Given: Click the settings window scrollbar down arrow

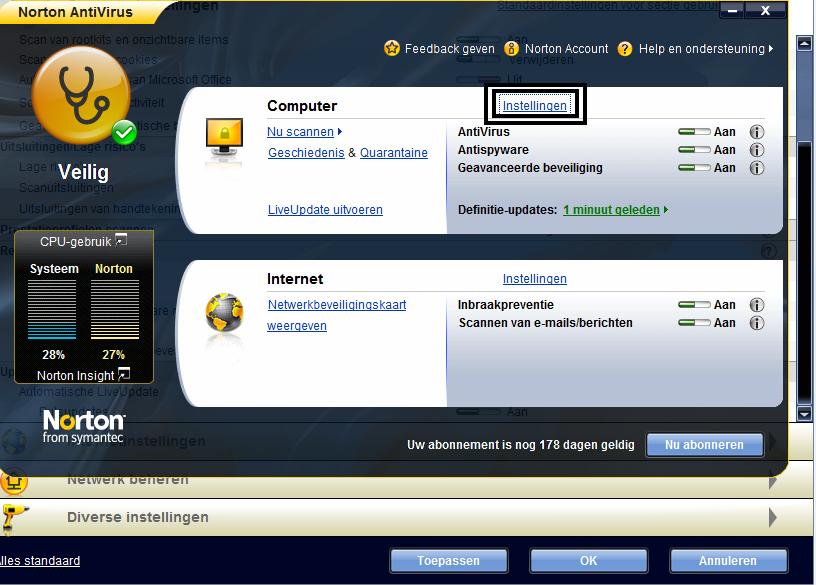Looking at the screenshot, I should [x=804, y=414].
